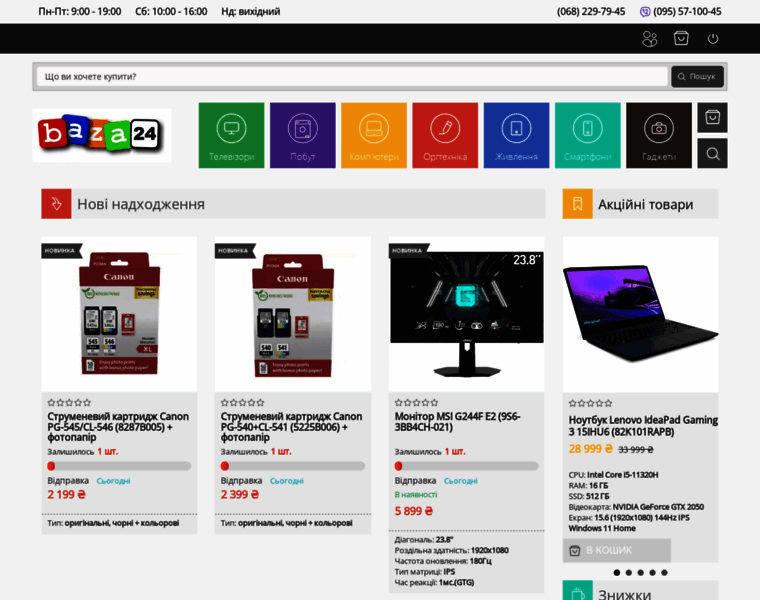
Task: Open 'Монітор MSI G244F E2' title link
Action: point(457,422)
